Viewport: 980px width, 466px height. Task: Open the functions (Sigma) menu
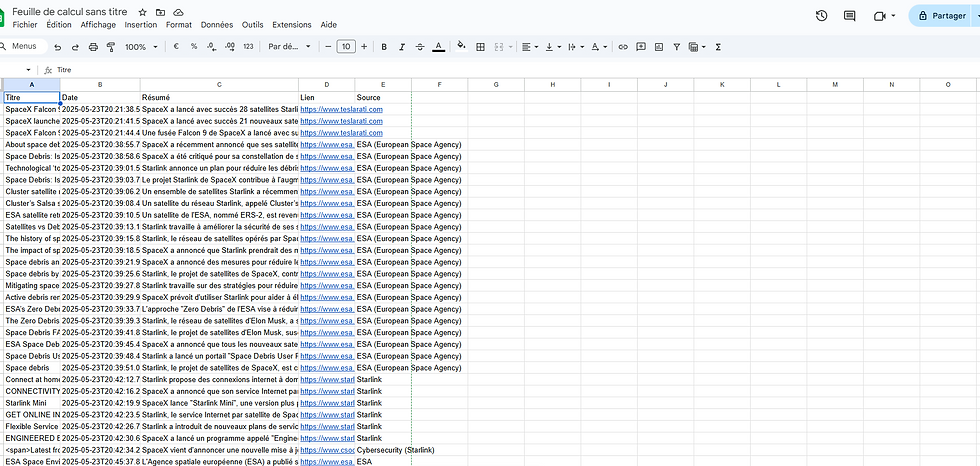pyautogui.click(x=718, y=47)
